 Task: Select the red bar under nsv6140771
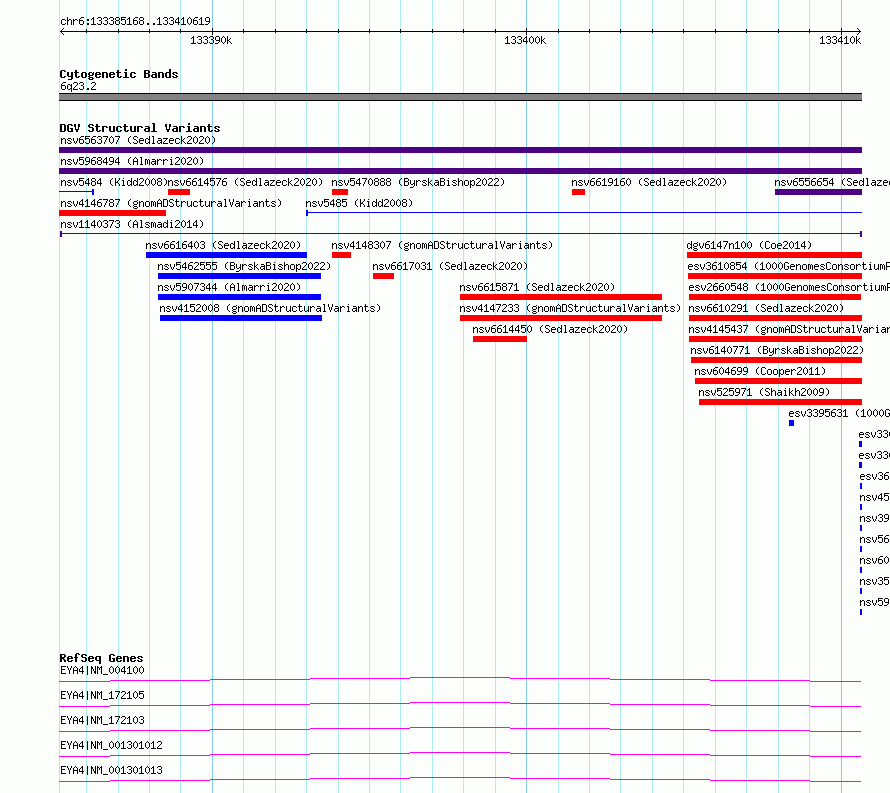point(776,360)
